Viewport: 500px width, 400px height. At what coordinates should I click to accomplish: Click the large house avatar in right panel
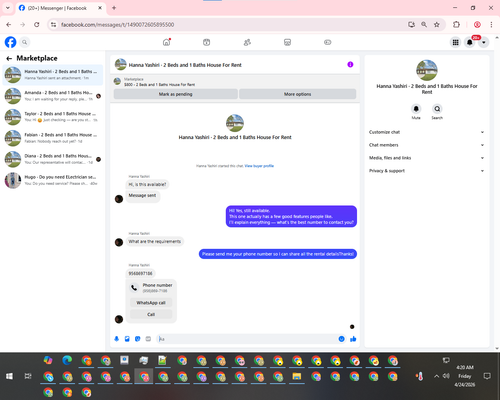coord(427,70)
